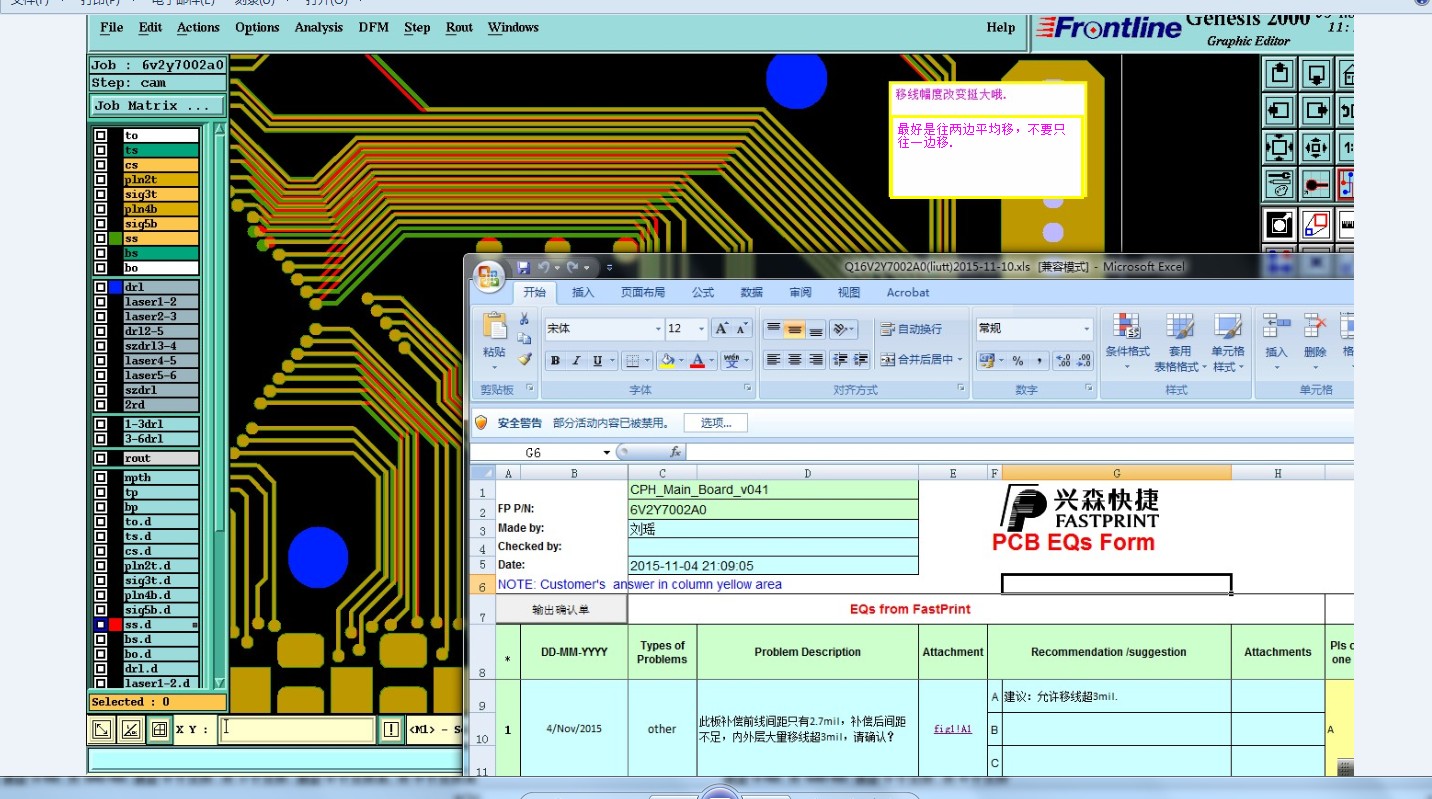
Task: Open the Genesis Analysis menu
Action: pyautogui.click(x=318, y=27)
